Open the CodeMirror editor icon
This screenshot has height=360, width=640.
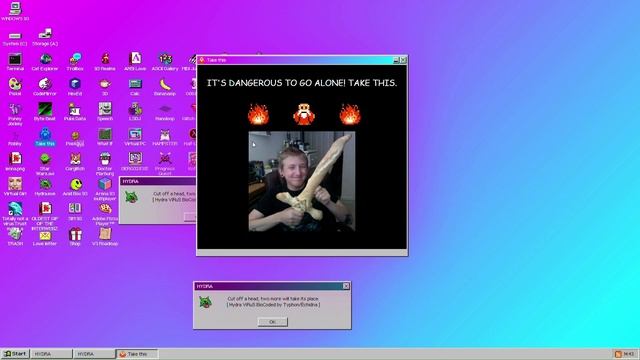45,87
